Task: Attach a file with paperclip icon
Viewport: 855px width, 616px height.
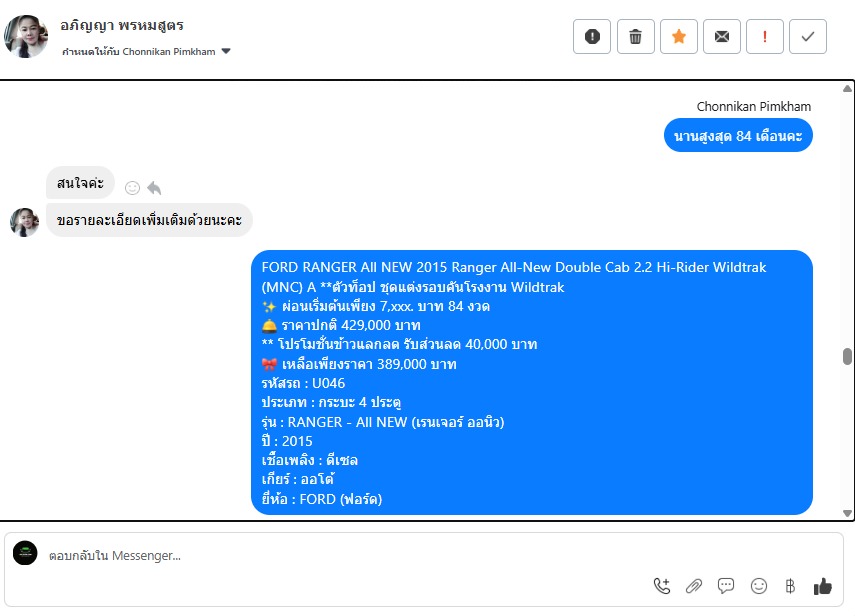Action: pyautogui.click(x=694, y=586)
